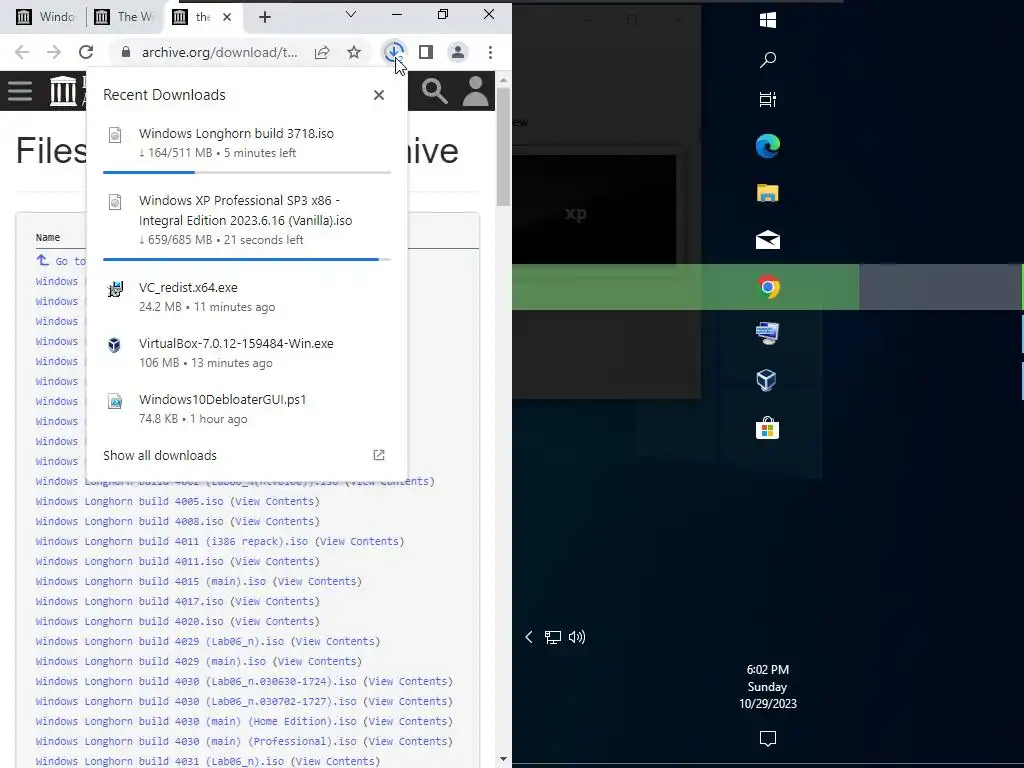This screenshot has width=1024, height=768.
Task: Open the Internet Archive hamburger menu
Action: pos(20,91)
